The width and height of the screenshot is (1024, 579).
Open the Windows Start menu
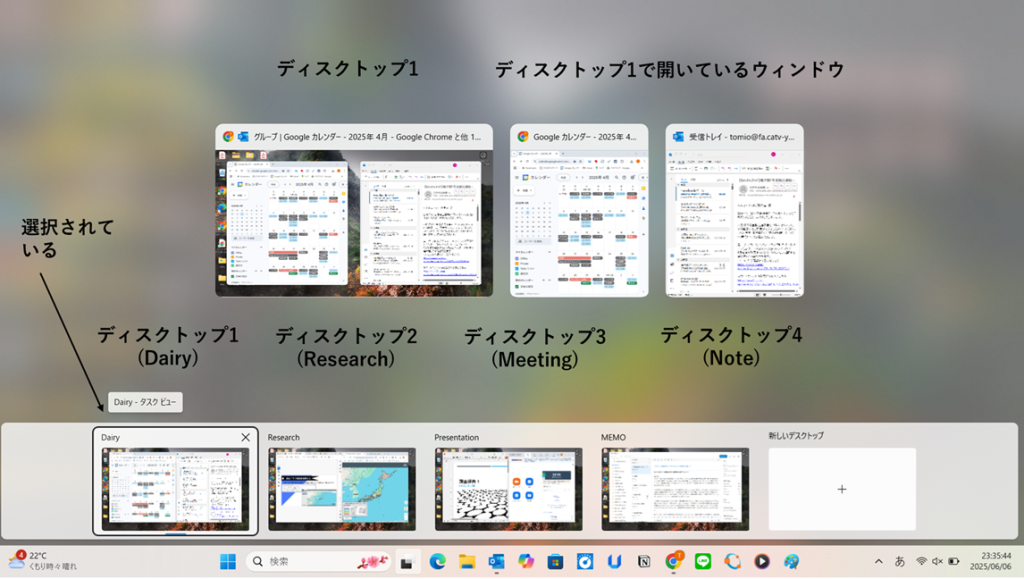(x=228, y=561)
